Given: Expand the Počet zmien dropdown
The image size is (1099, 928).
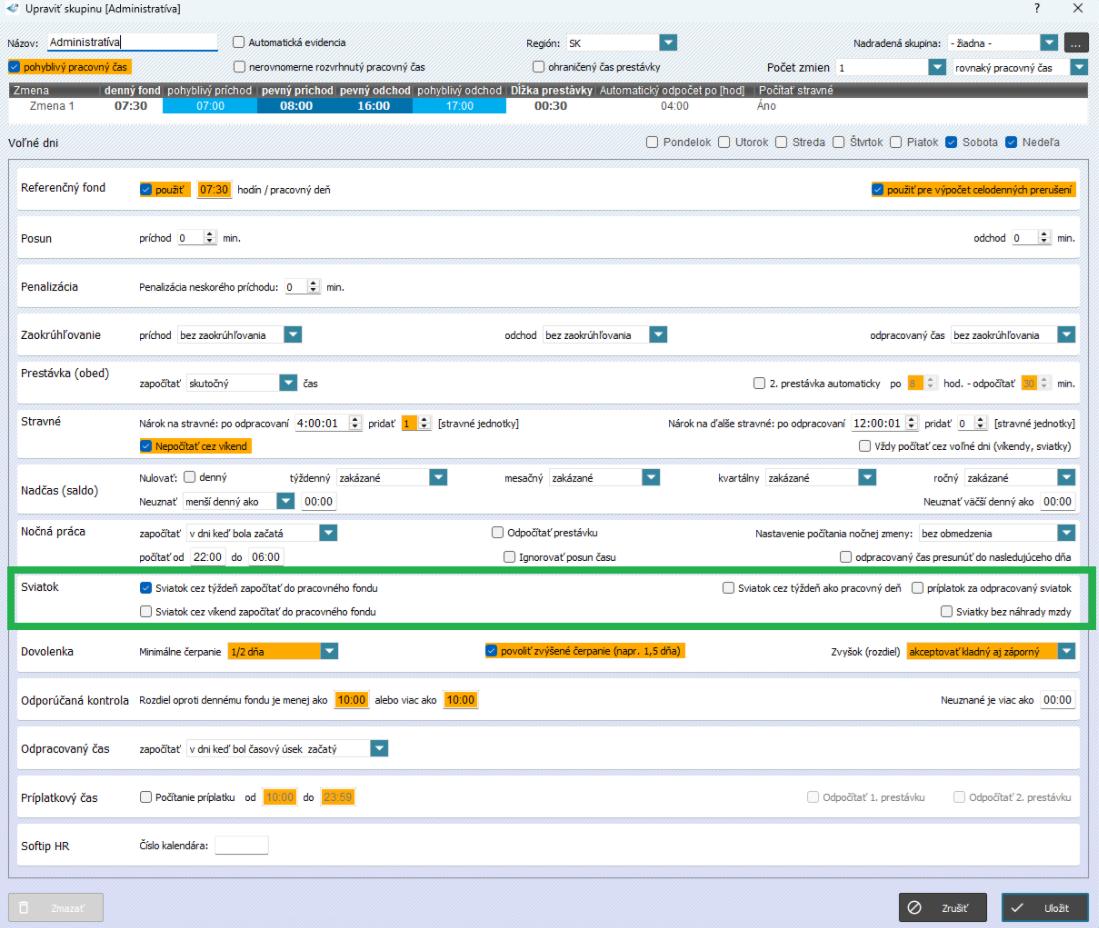Looking at the screenshot, I should click(x=937, y=67).
